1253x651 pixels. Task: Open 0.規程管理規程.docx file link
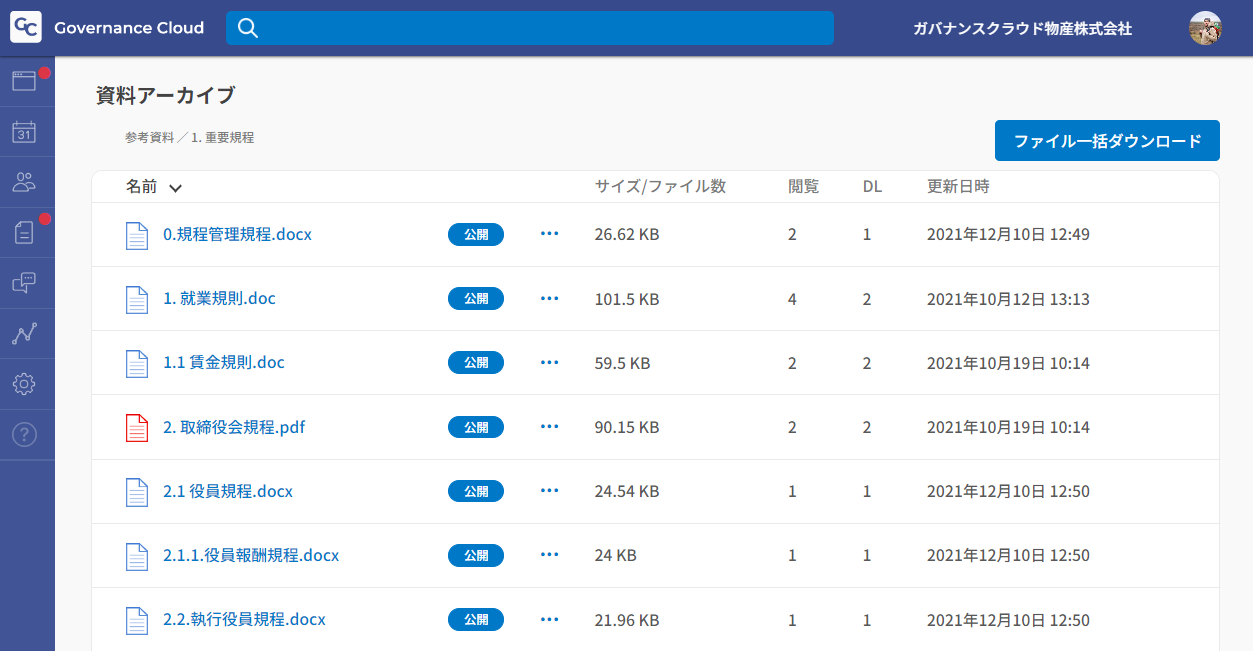pyautogui.click(x=237, y=234)
